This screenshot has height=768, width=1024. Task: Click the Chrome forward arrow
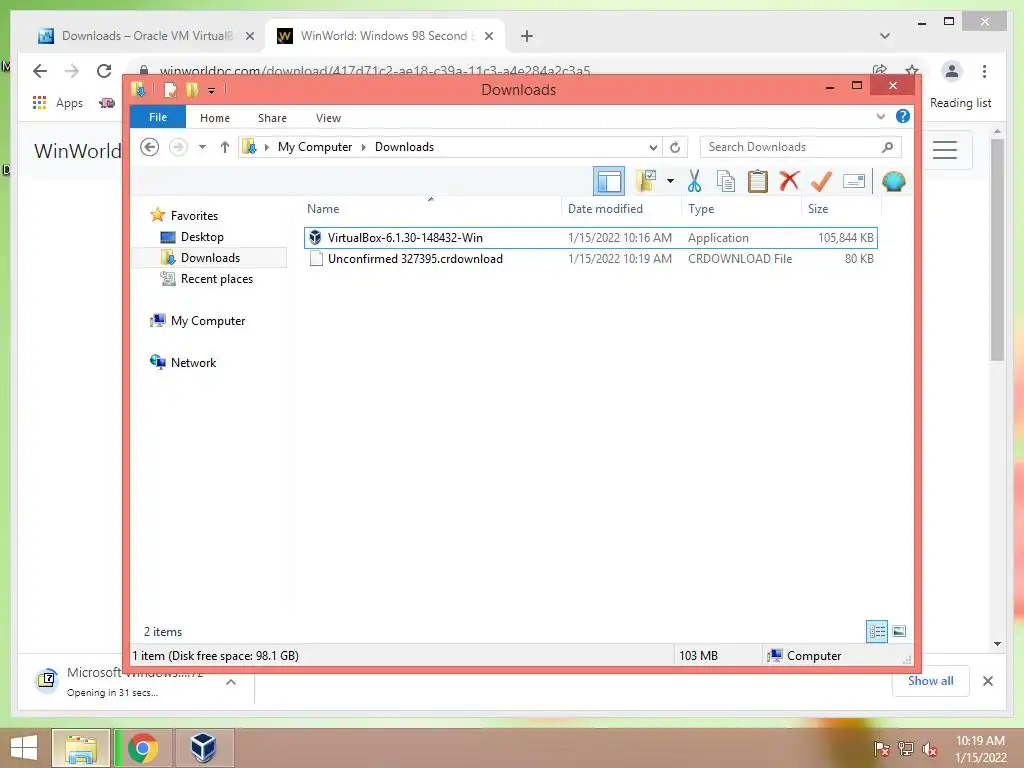pyautogui.click(x=72, y=71)
